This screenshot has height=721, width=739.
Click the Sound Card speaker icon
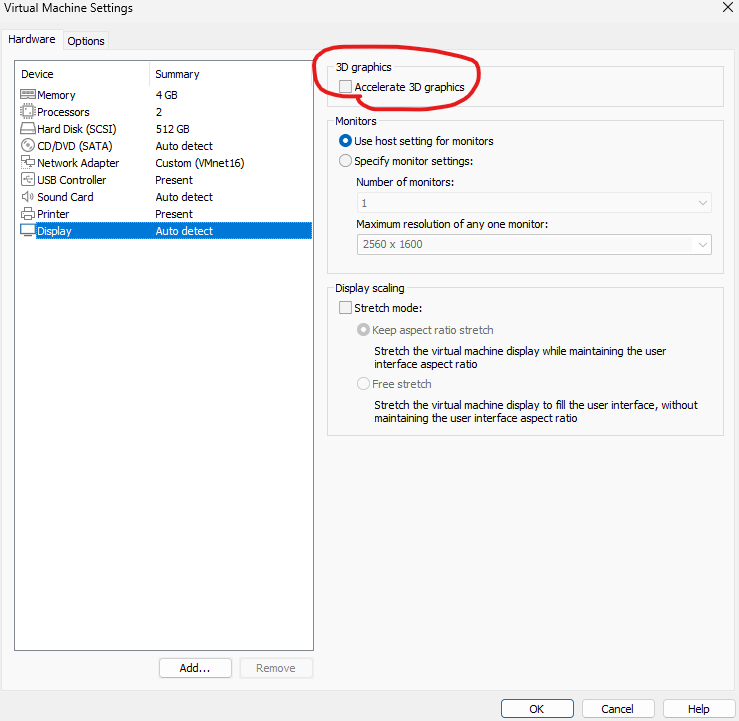tap(28, 197)
